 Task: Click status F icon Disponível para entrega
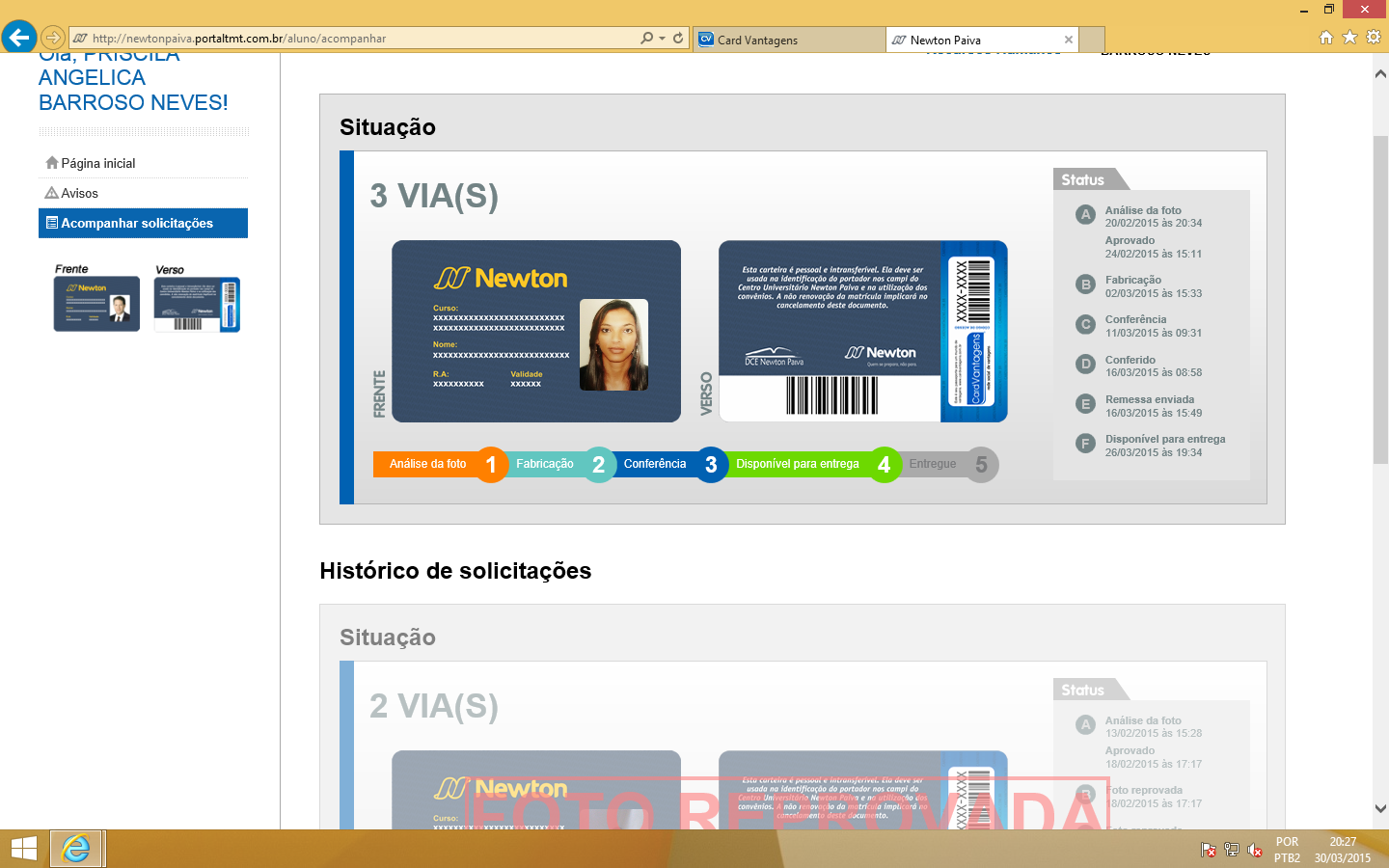tap(1086, 444)
